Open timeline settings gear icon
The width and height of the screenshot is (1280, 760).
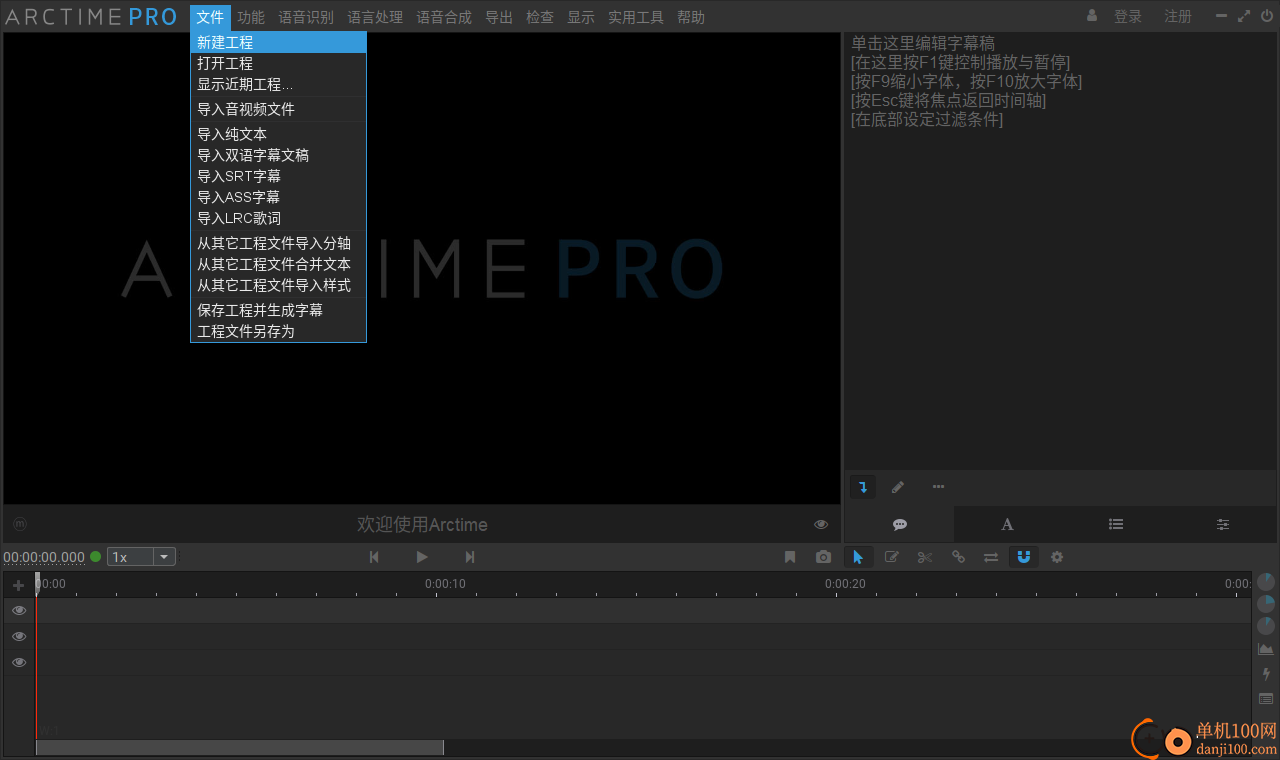click(x=1057, y=557)
